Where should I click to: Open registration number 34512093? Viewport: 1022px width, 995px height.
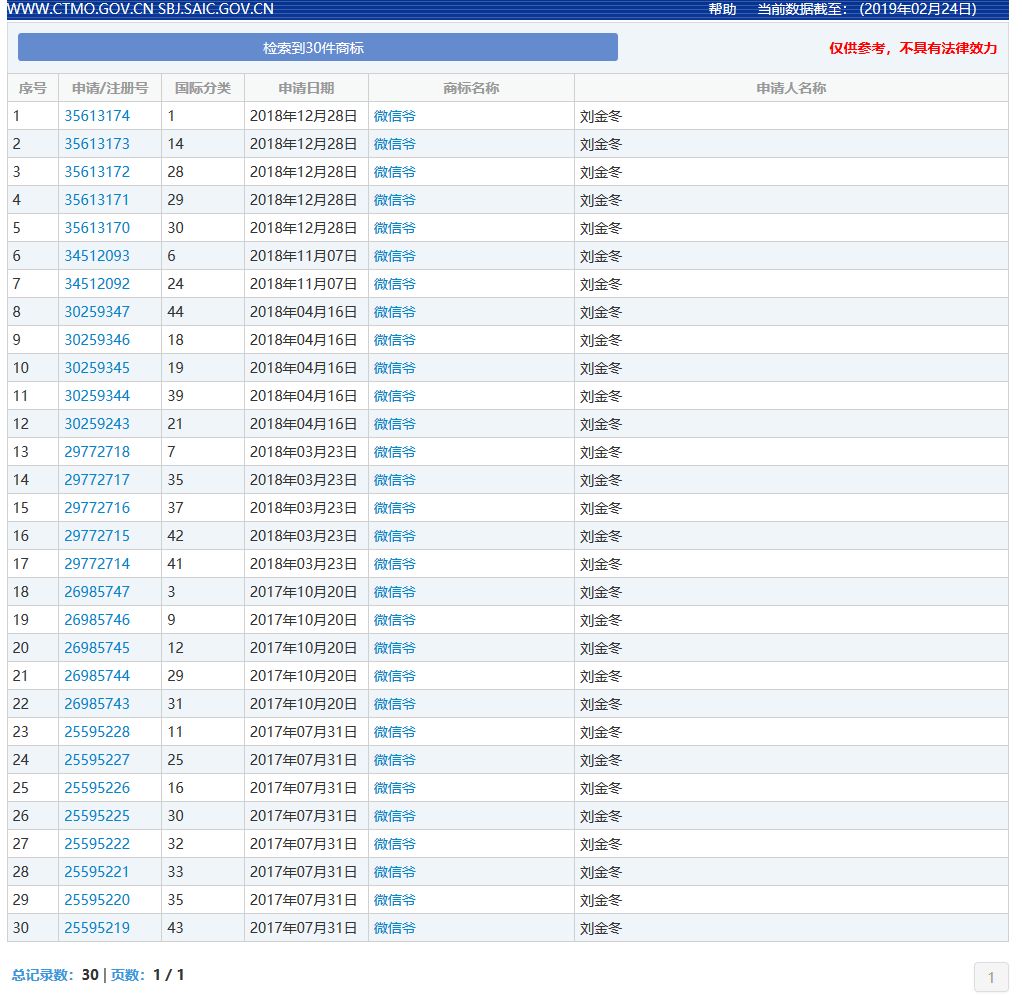[97, 256]
